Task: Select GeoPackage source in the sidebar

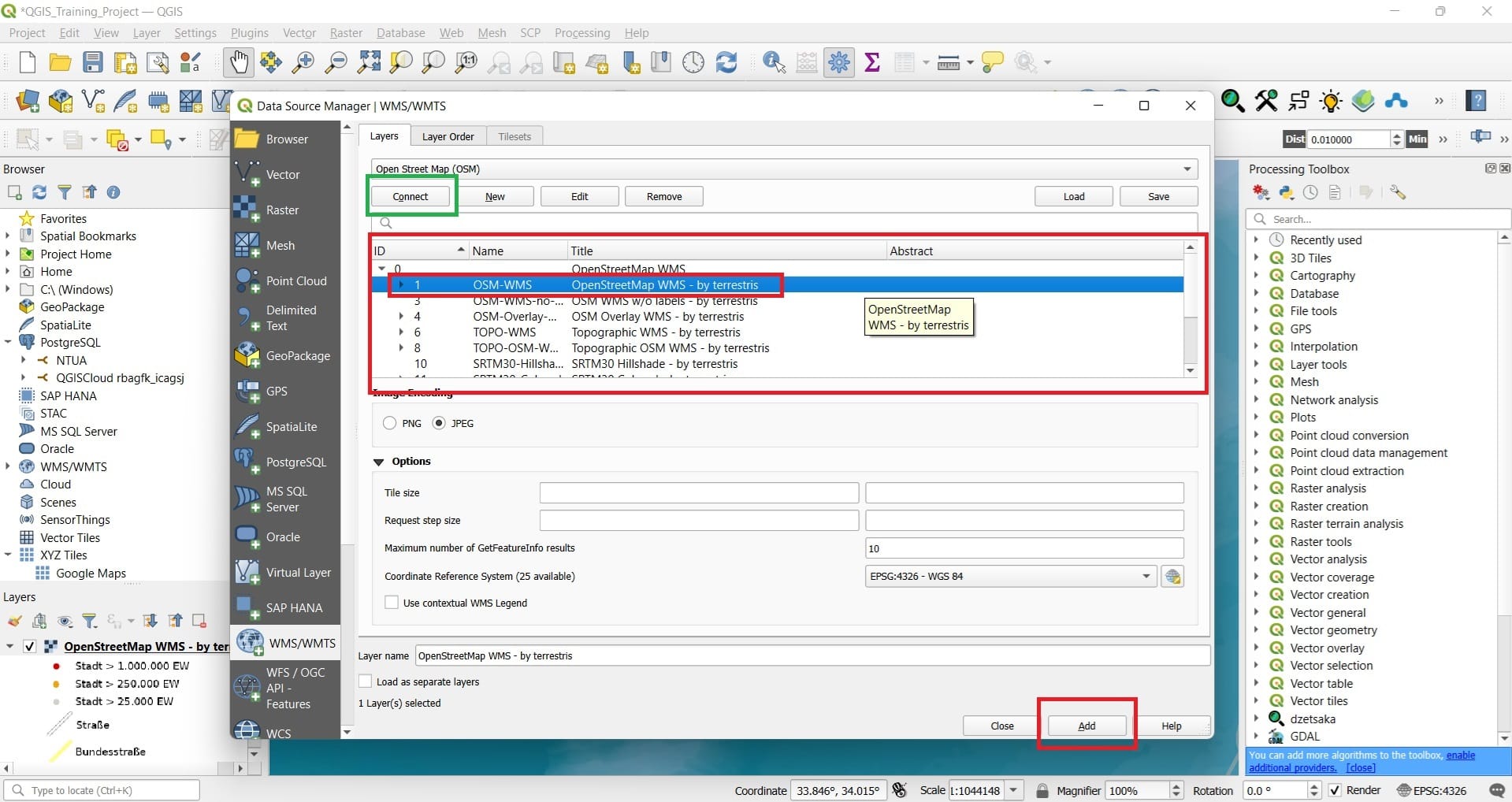Action: click(286, 355)
